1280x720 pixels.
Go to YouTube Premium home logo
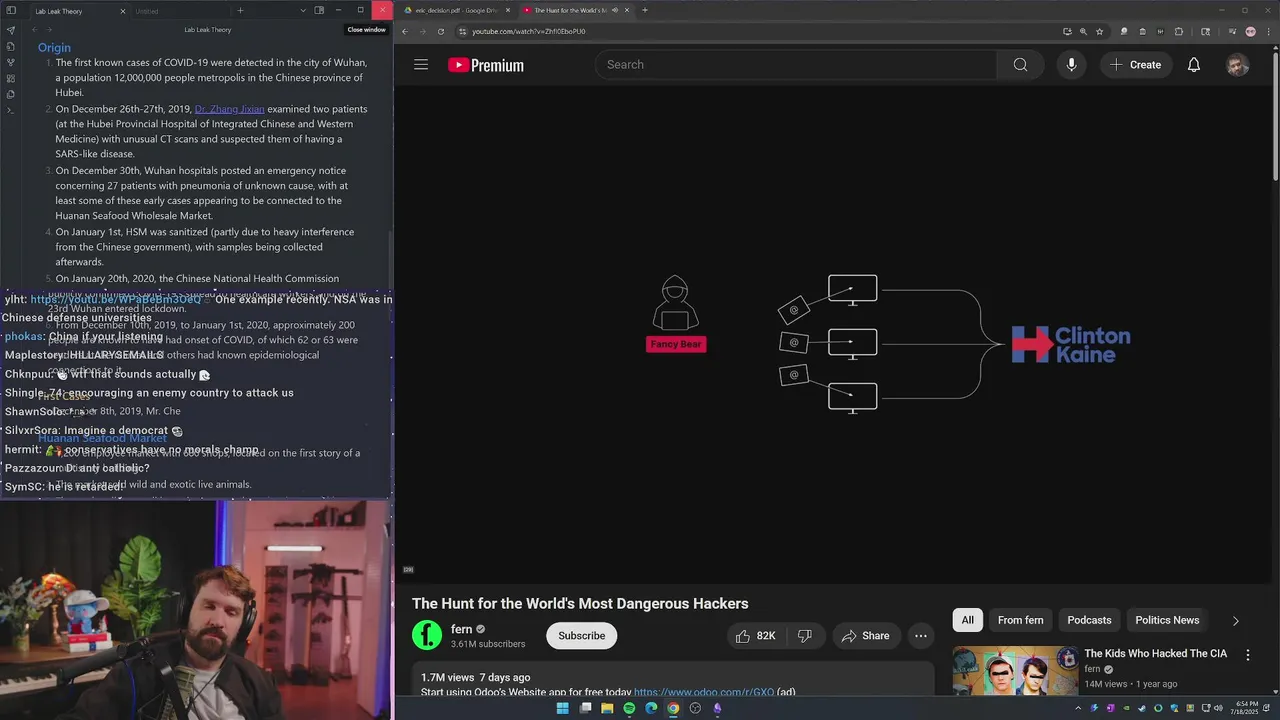(x=486, y=65)
